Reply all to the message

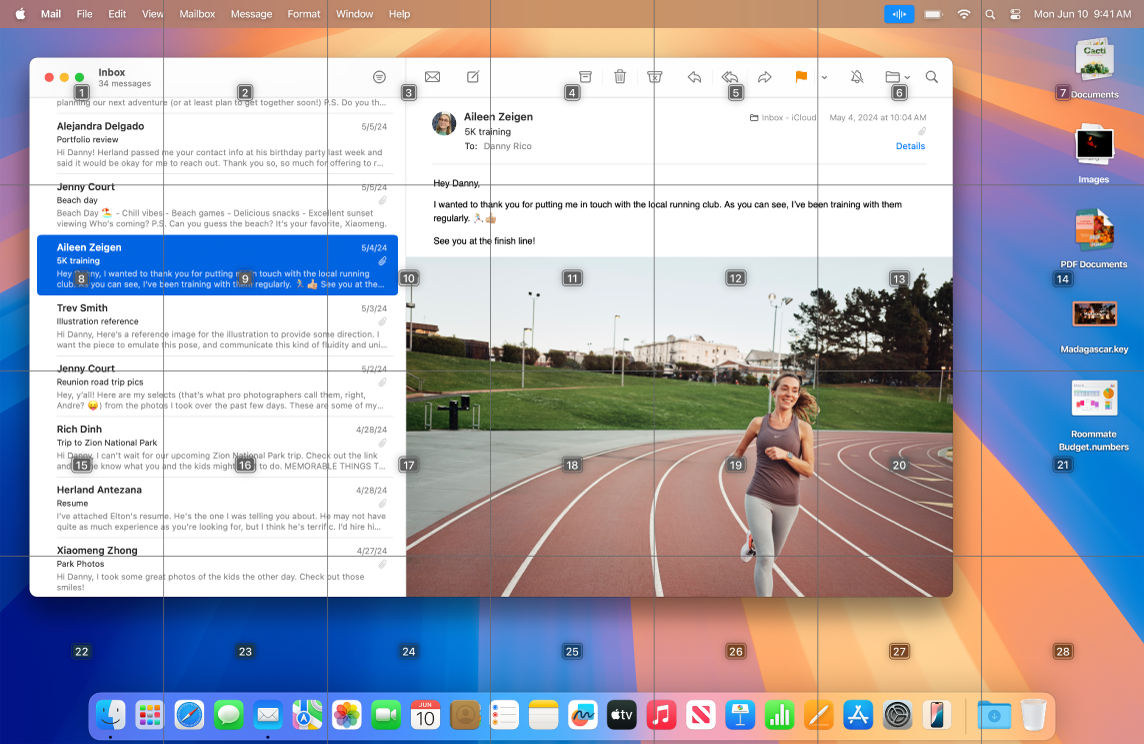pos(729,76)
